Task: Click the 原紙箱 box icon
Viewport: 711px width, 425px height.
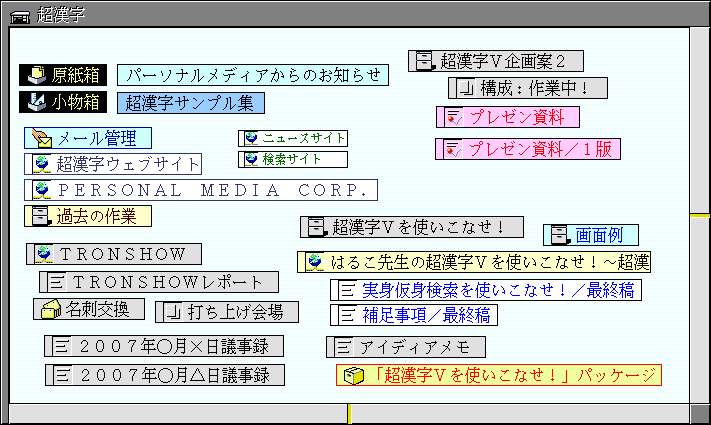Action: pyautogui.click(x=35, y=75)
